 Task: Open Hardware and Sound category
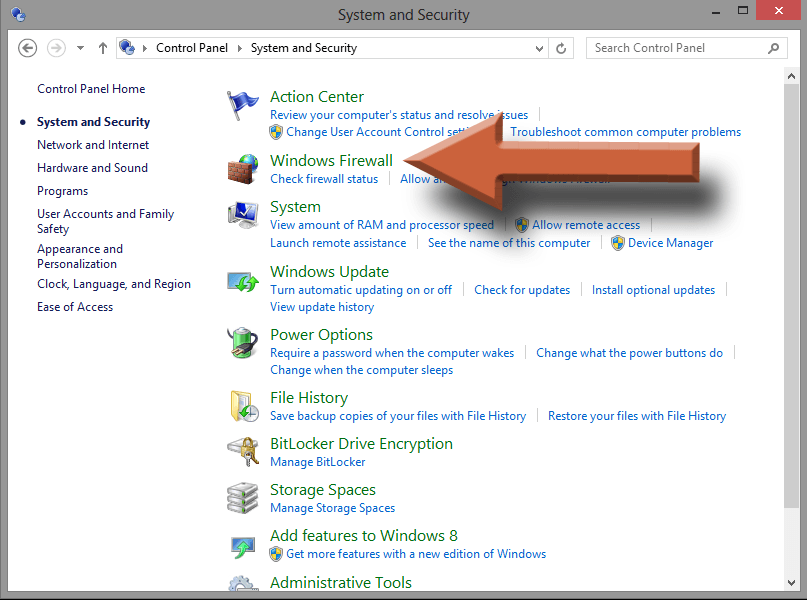(x=92, y=168)
